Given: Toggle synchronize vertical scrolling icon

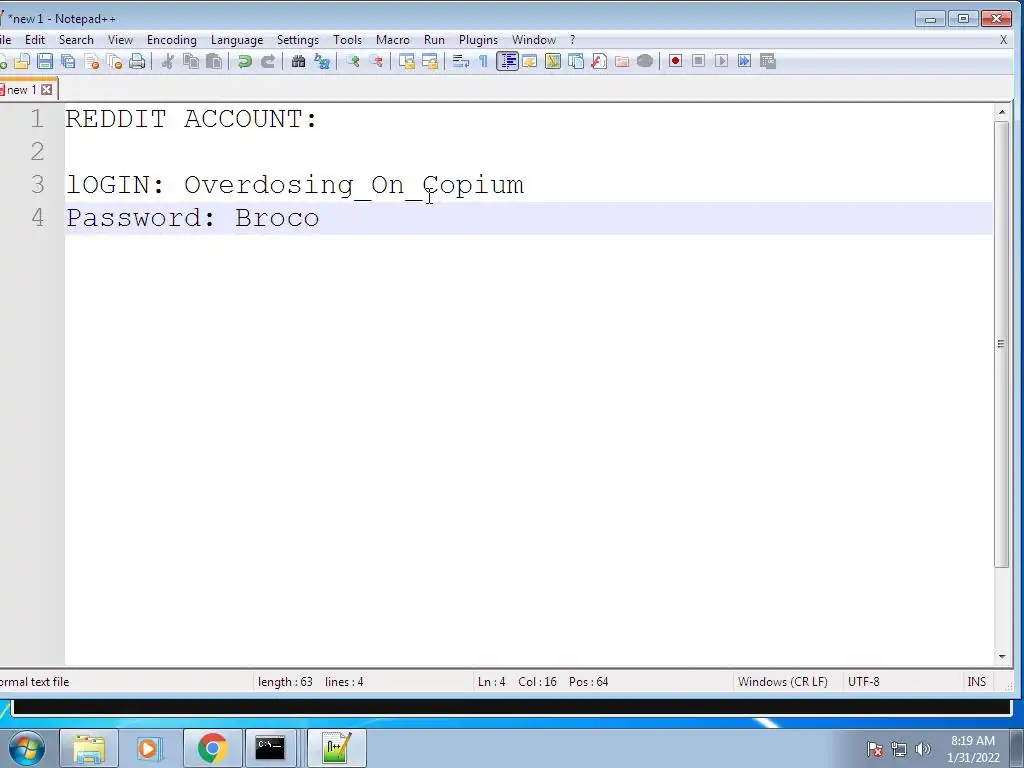Looking at the screenshot, I should pyautogui.click(x=407, y=61).
